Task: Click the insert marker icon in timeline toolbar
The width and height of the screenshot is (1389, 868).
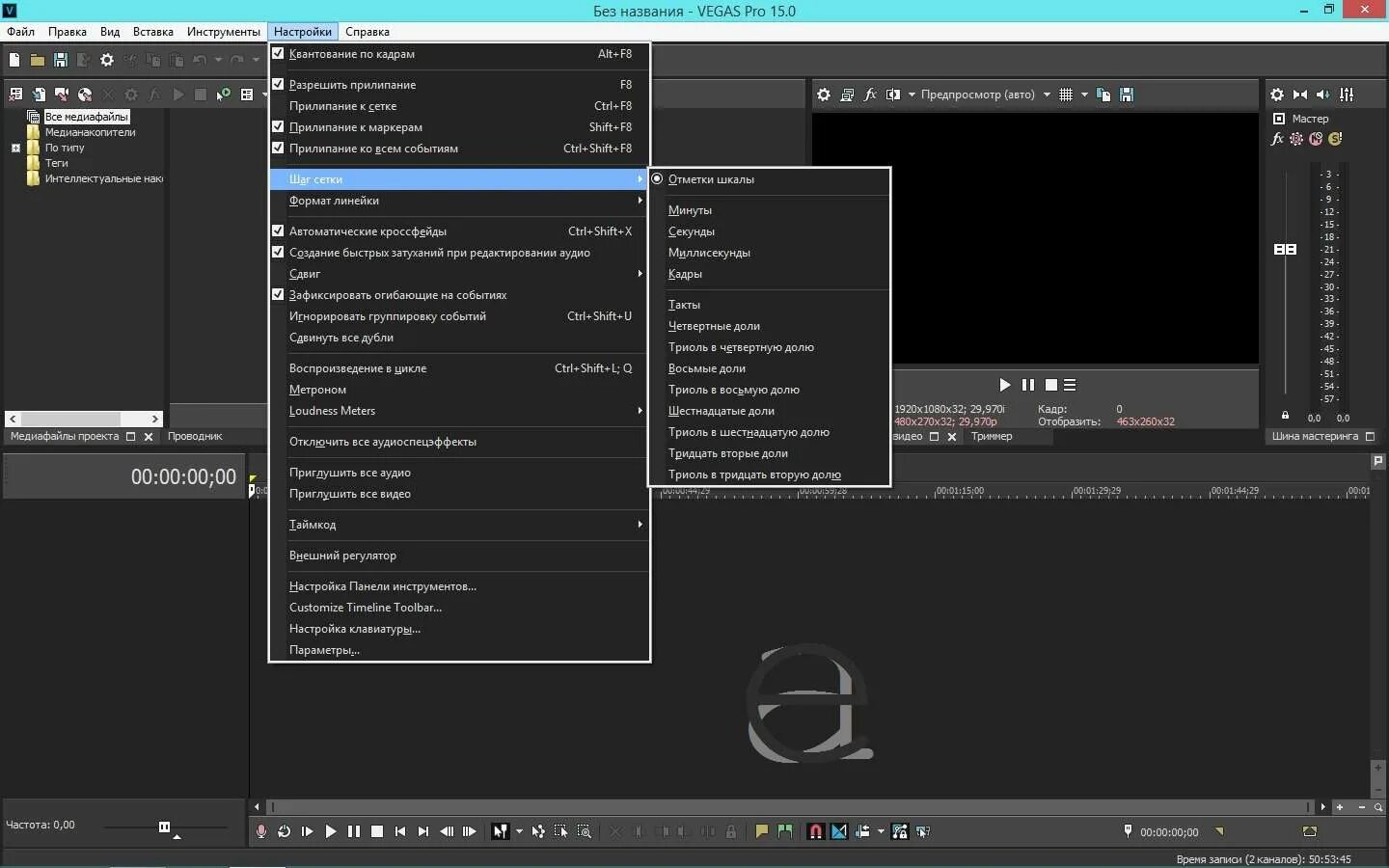Action: [x=762, y=831]
